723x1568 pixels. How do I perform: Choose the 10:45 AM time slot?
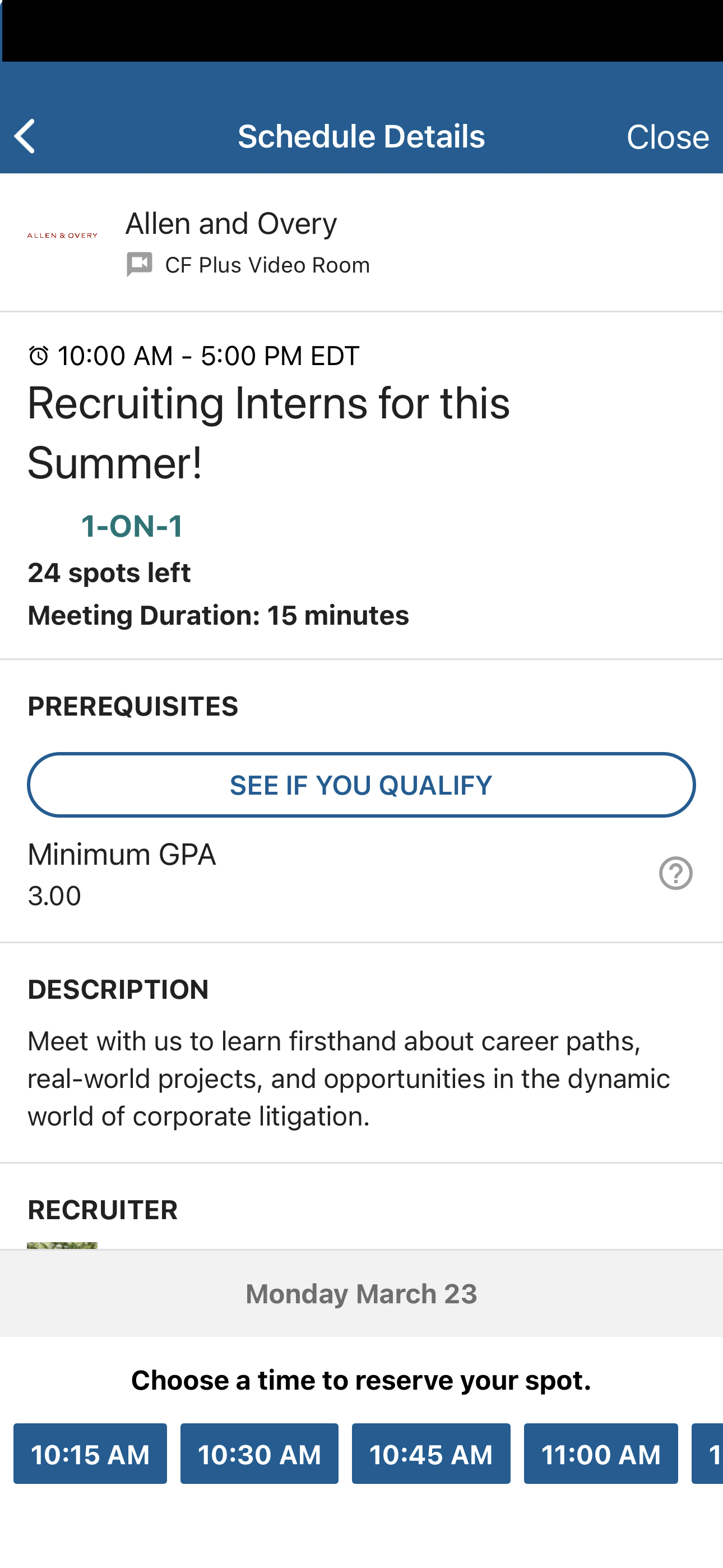[431, 1454]
